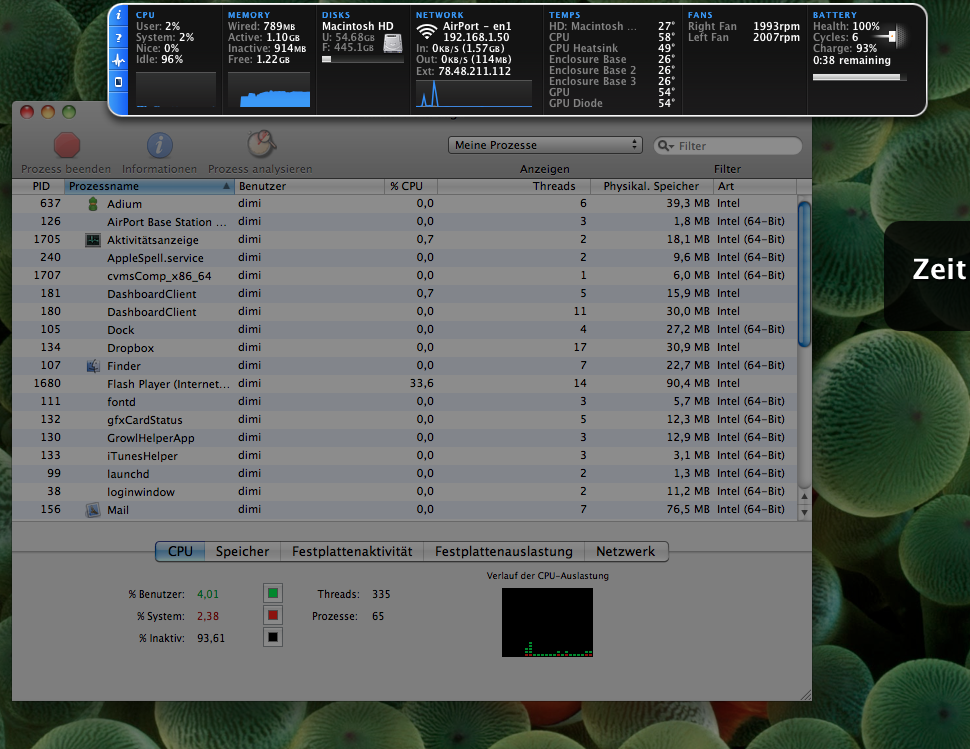
Task: Sort by Benutzer column header
Action: point(309,186)
